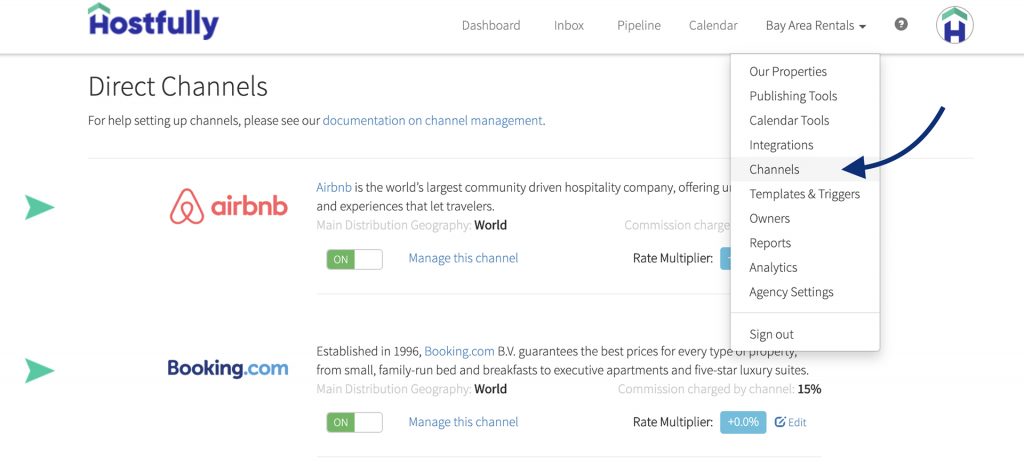This screenshot has width=1024, height=466.
Task: Click the Airbnb text link in description
Action: point(334,187)
